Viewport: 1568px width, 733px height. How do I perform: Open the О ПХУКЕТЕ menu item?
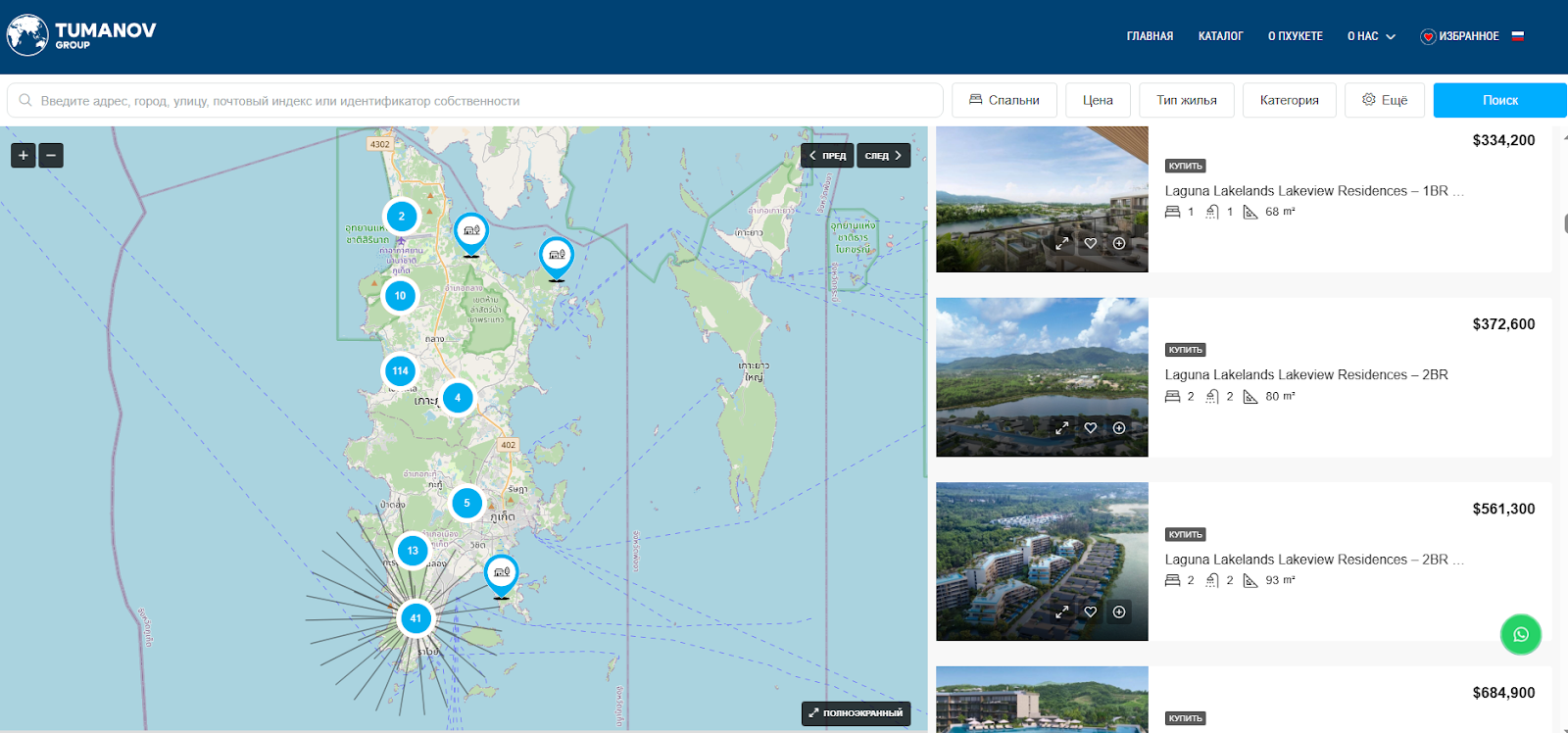pos(1296,36)
